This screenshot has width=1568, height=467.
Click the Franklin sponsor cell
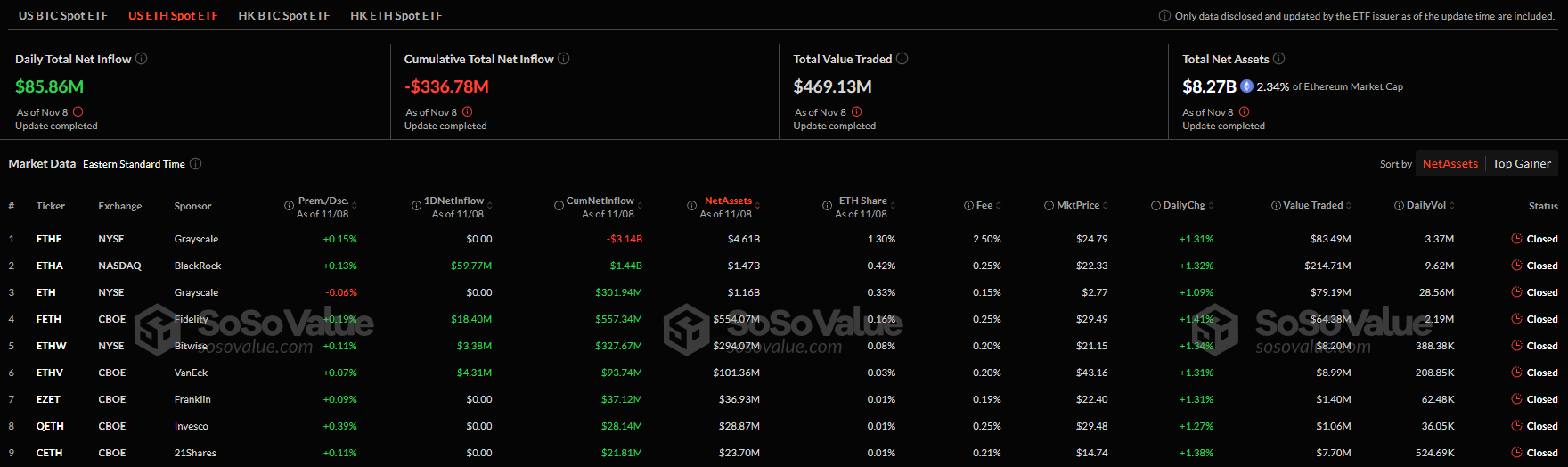[192, 399]
